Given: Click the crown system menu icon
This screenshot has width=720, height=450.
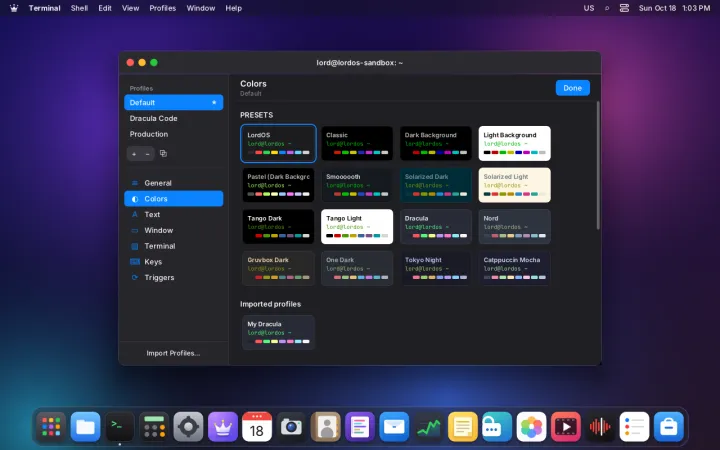Looking at the screenshot, I should 14,8.
